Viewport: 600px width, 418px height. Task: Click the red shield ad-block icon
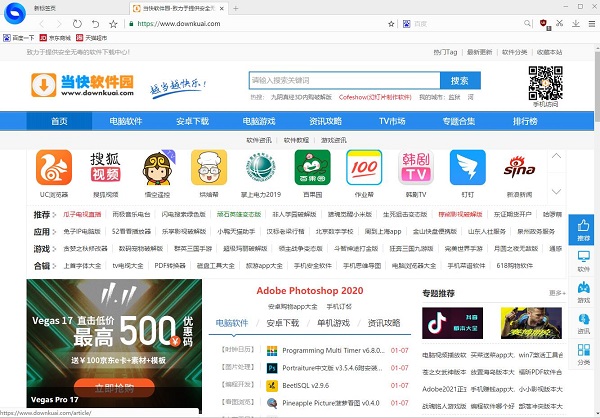(543, 23)
